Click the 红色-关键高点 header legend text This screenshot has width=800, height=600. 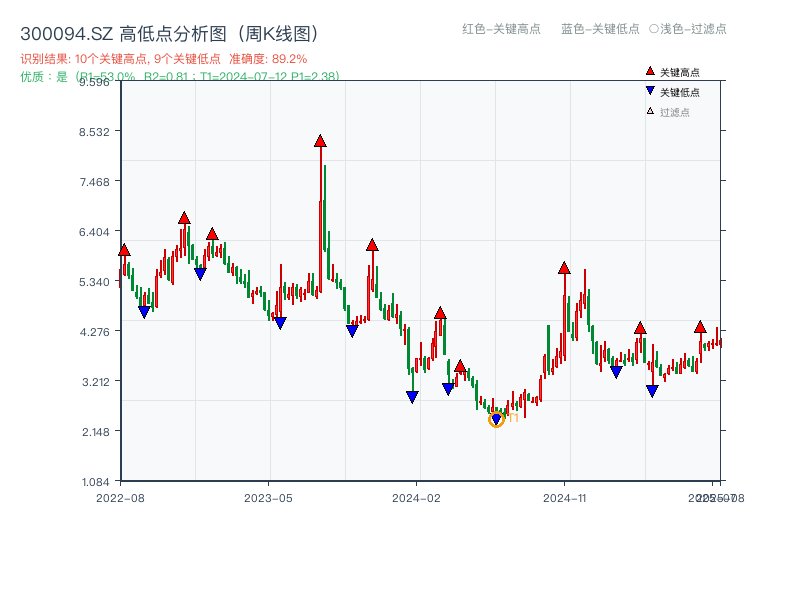[x=501, y=29]
